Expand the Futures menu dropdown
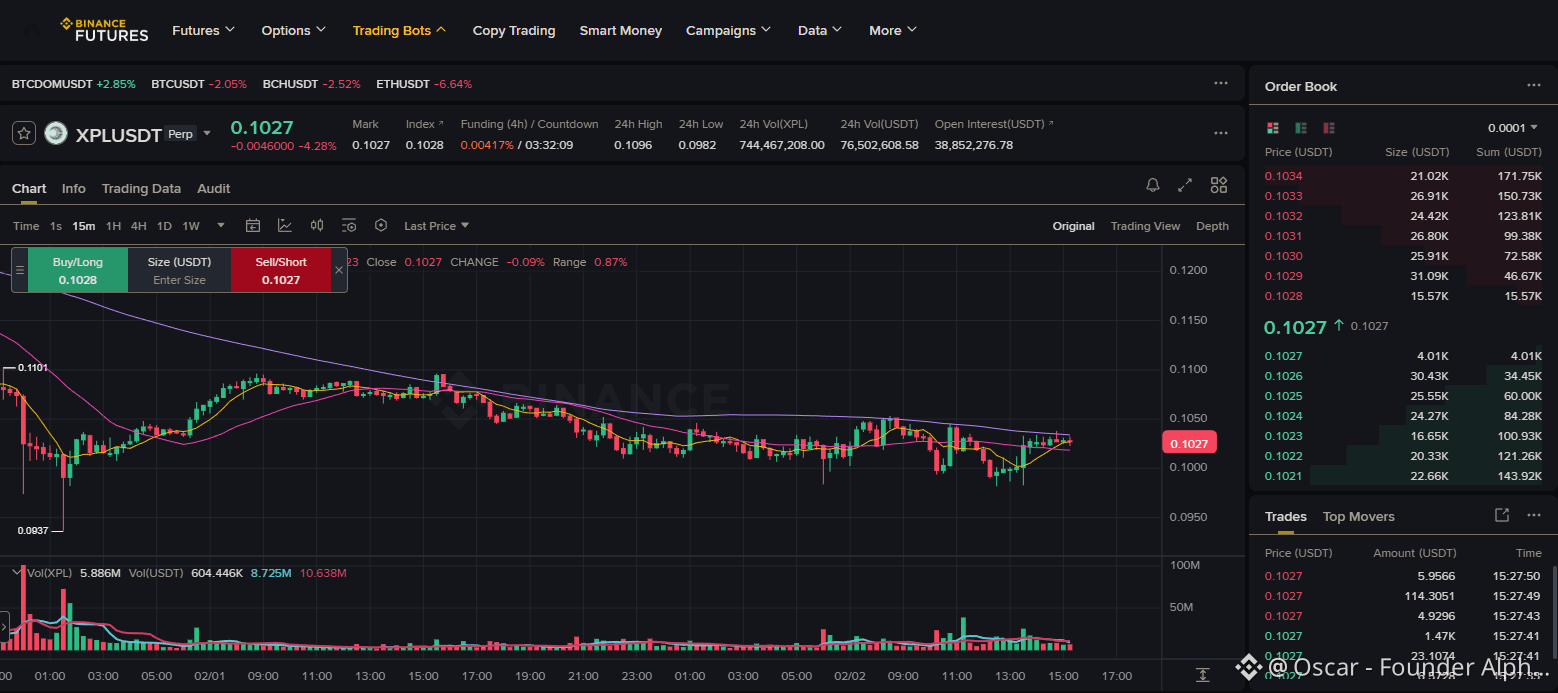The width and height of the screenshot is (1558, 693). (x=204, y=30)
